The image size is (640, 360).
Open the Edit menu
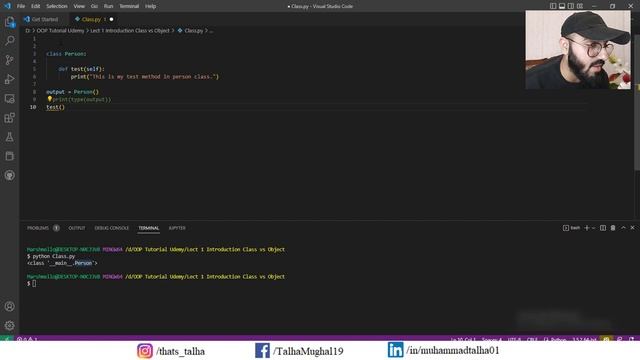[x=36, y=6]
